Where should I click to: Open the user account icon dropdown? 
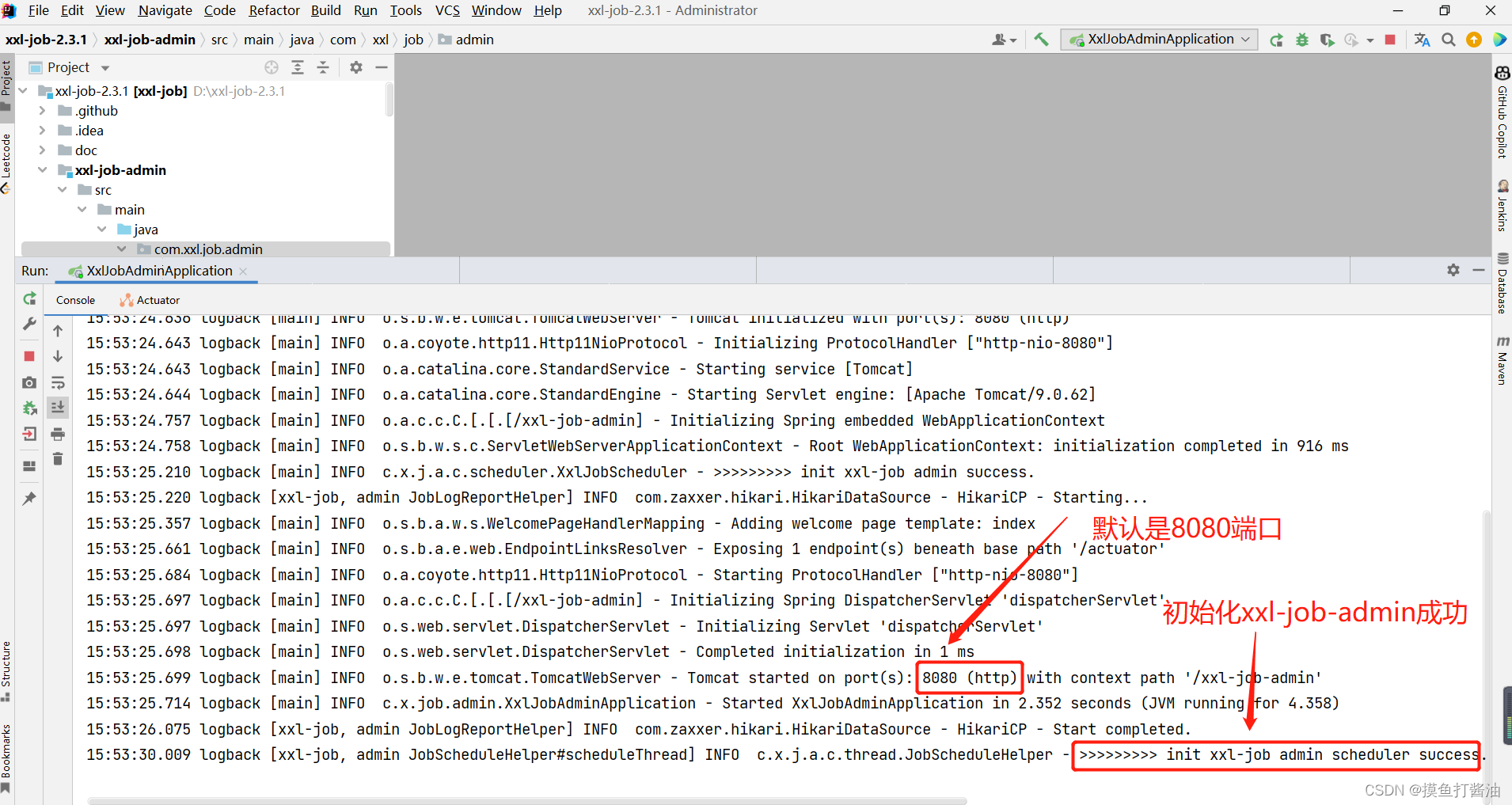pyautogui.click(x=1004, y=40)
